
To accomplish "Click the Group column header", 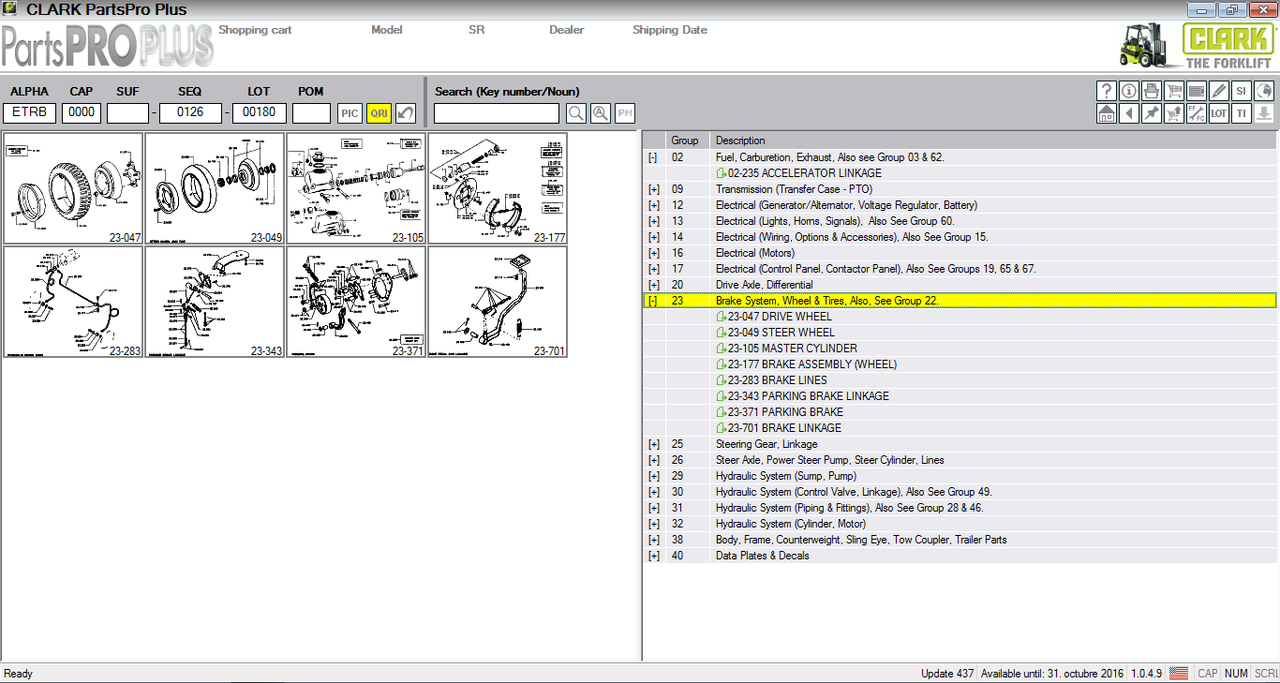I will (686, 141).
